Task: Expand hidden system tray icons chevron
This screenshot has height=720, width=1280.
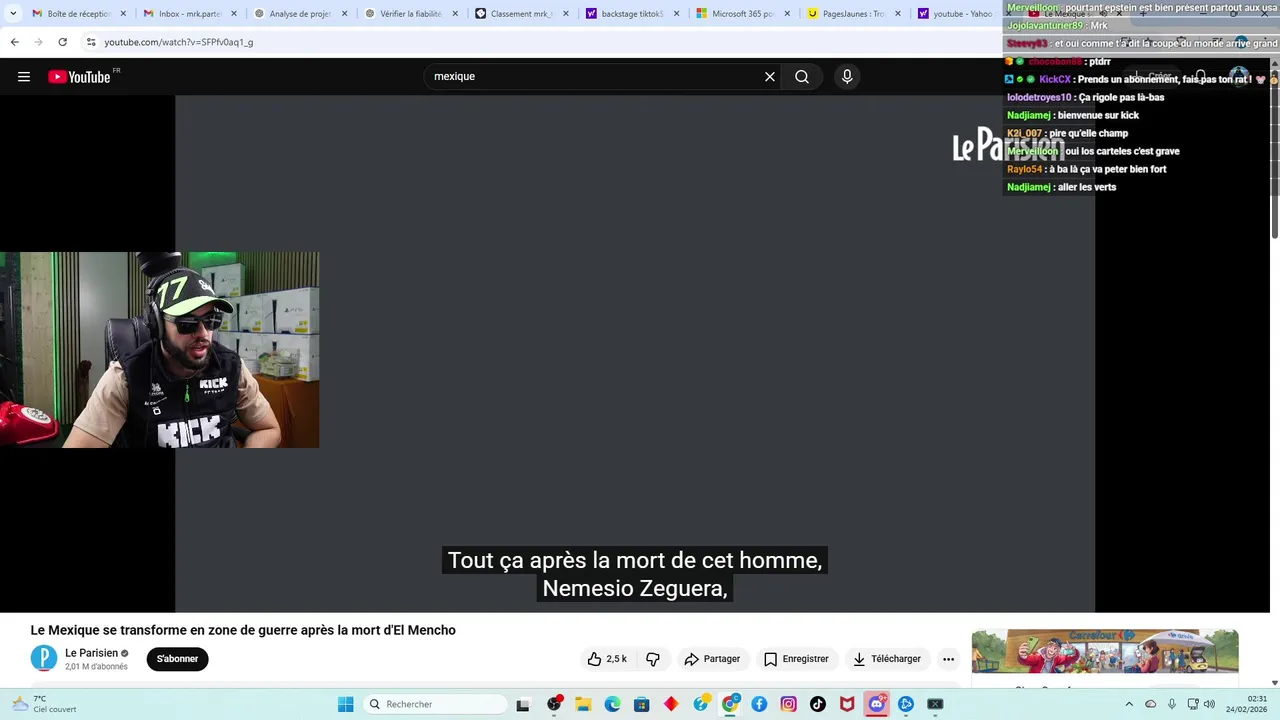Action: point(1129,704)
